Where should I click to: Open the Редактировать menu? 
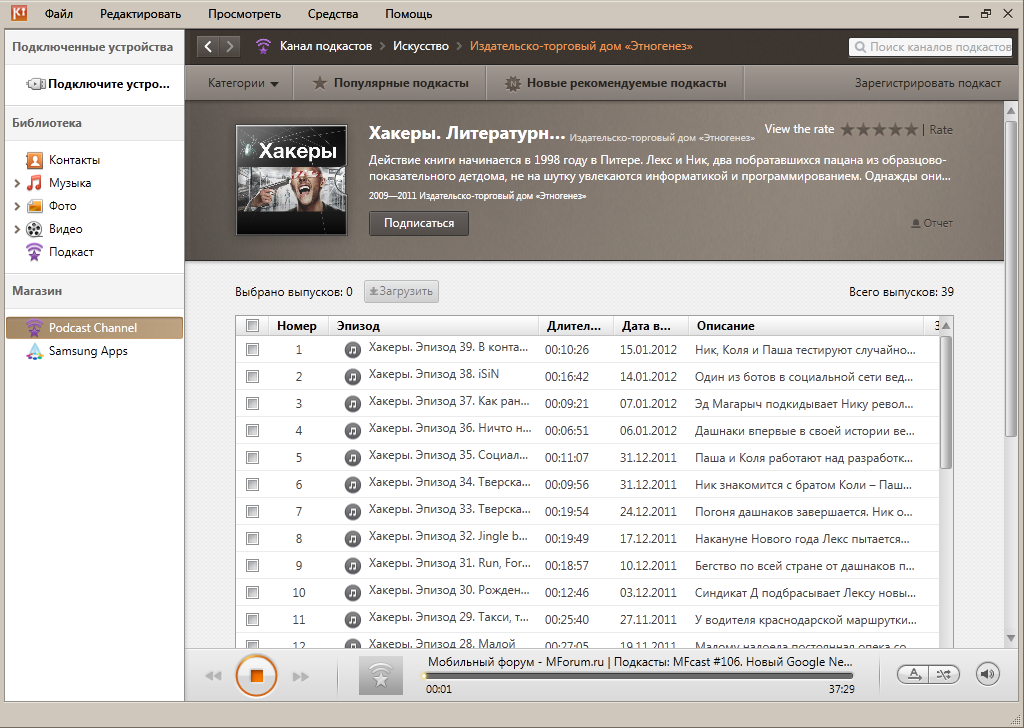tap(140, 14)
